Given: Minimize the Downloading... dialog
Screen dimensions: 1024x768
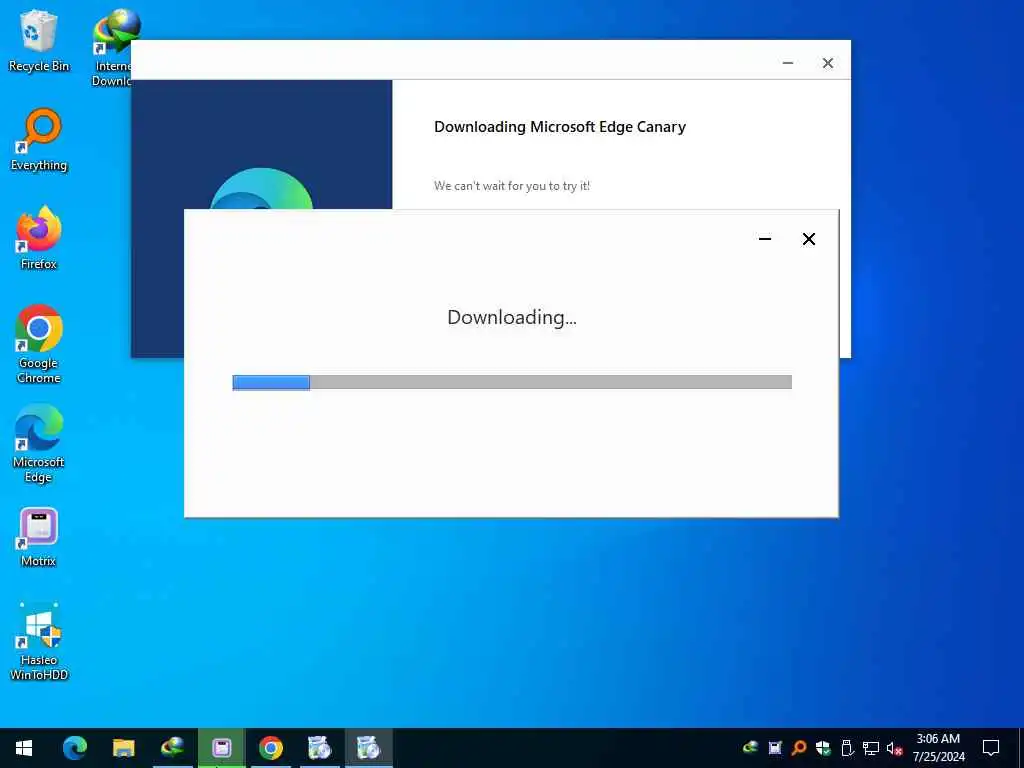Looking at the screenshot, I should tap(765, 239).
